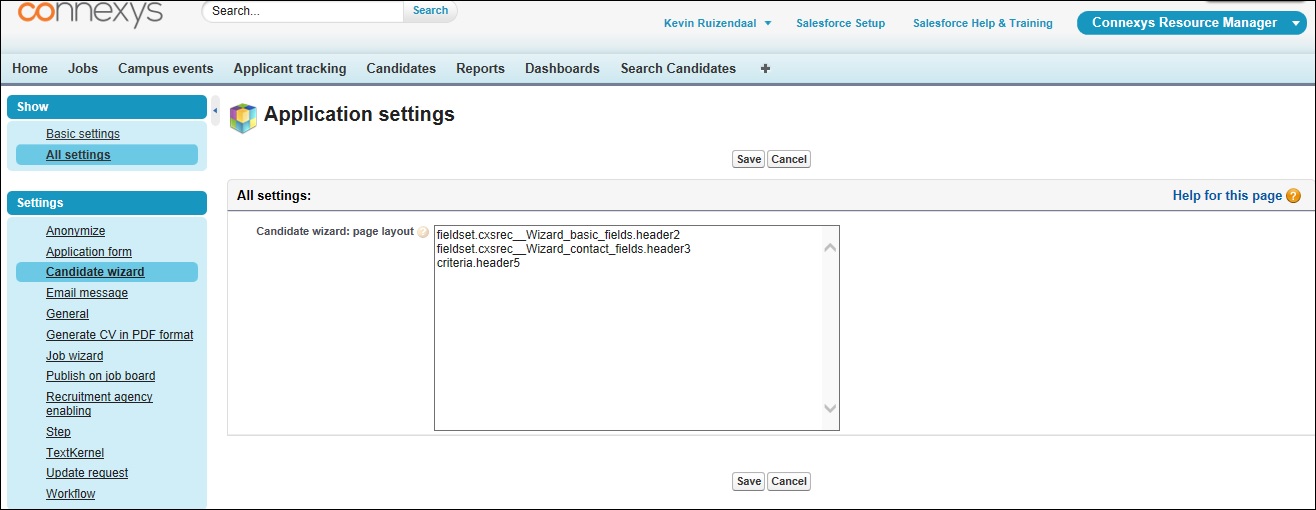Click the bottom Cancel button
The width and height of the screenshot is (1316, 510).
click(x=789, y=481)
